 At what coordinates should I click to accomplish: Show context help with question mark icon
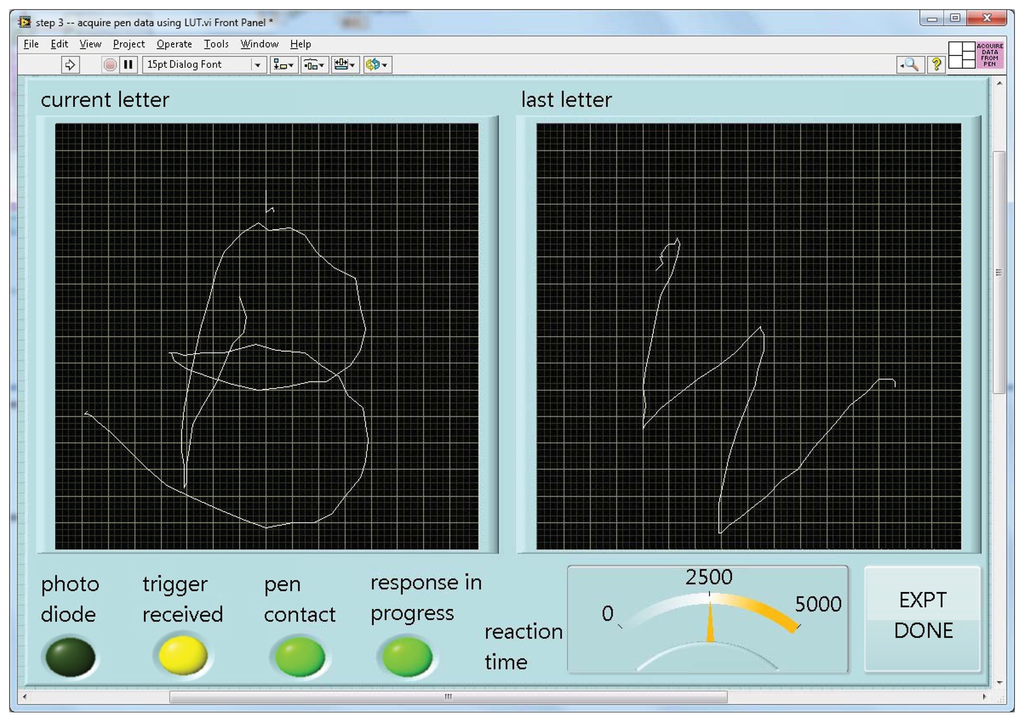936,64
